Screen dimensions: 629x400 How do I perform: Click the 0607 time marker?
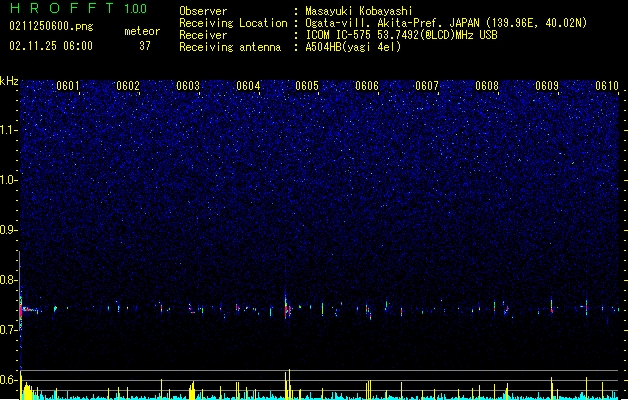pos(427,86)
